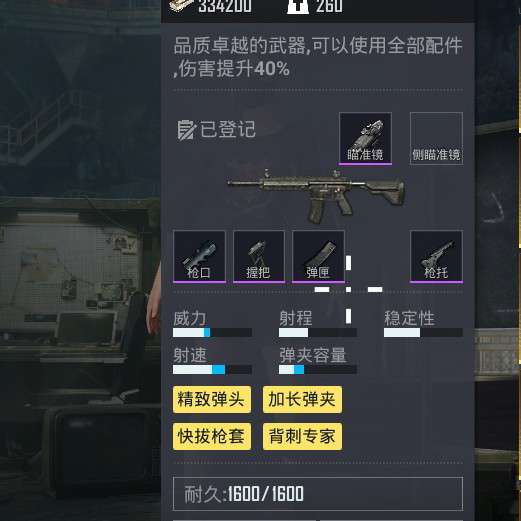Tap the weight icon beside 260
521x521 pixels.
point(298,6)
